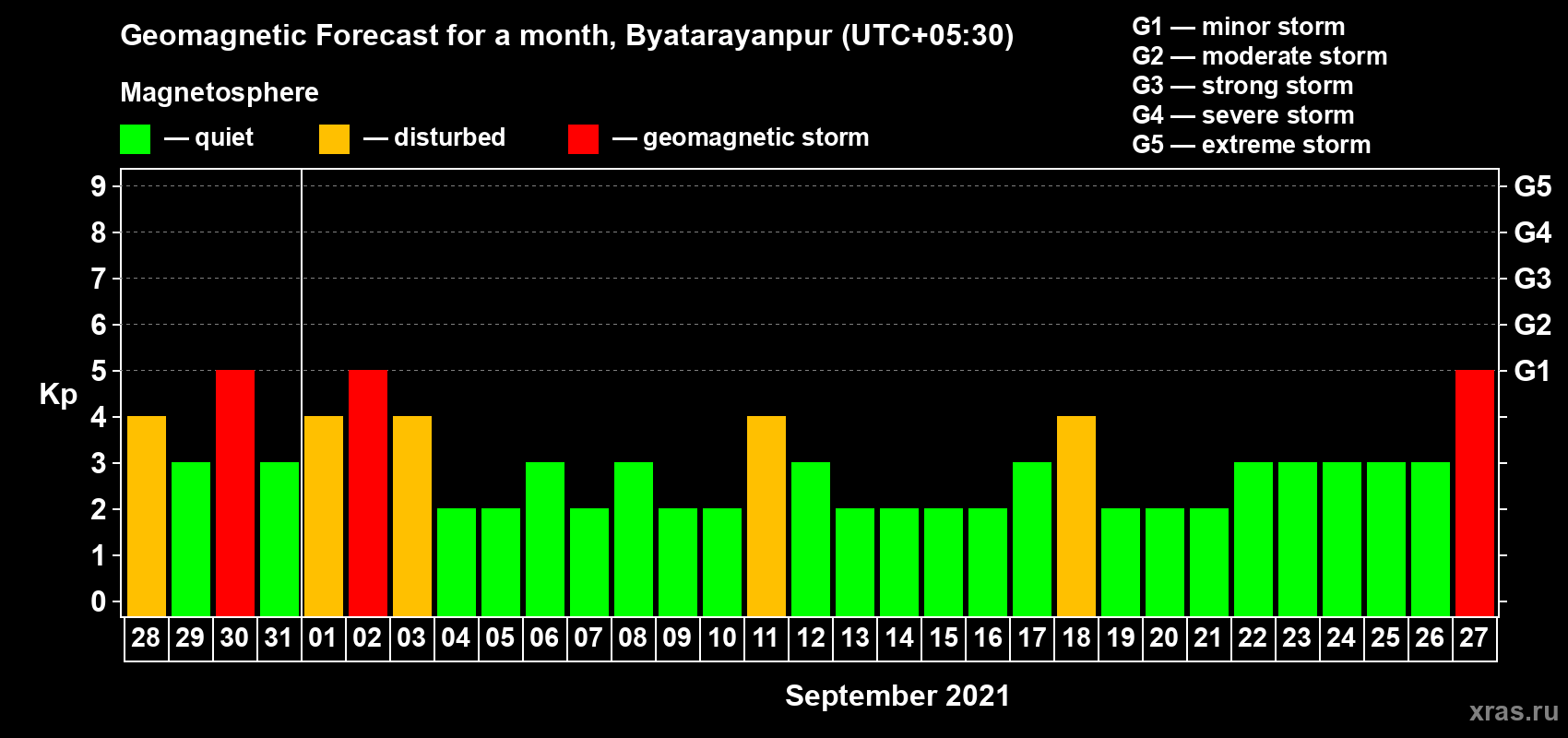The image size is (1568, 738).
Task: Click date label 27 on the axis
Action: [x=1474, y=638]
